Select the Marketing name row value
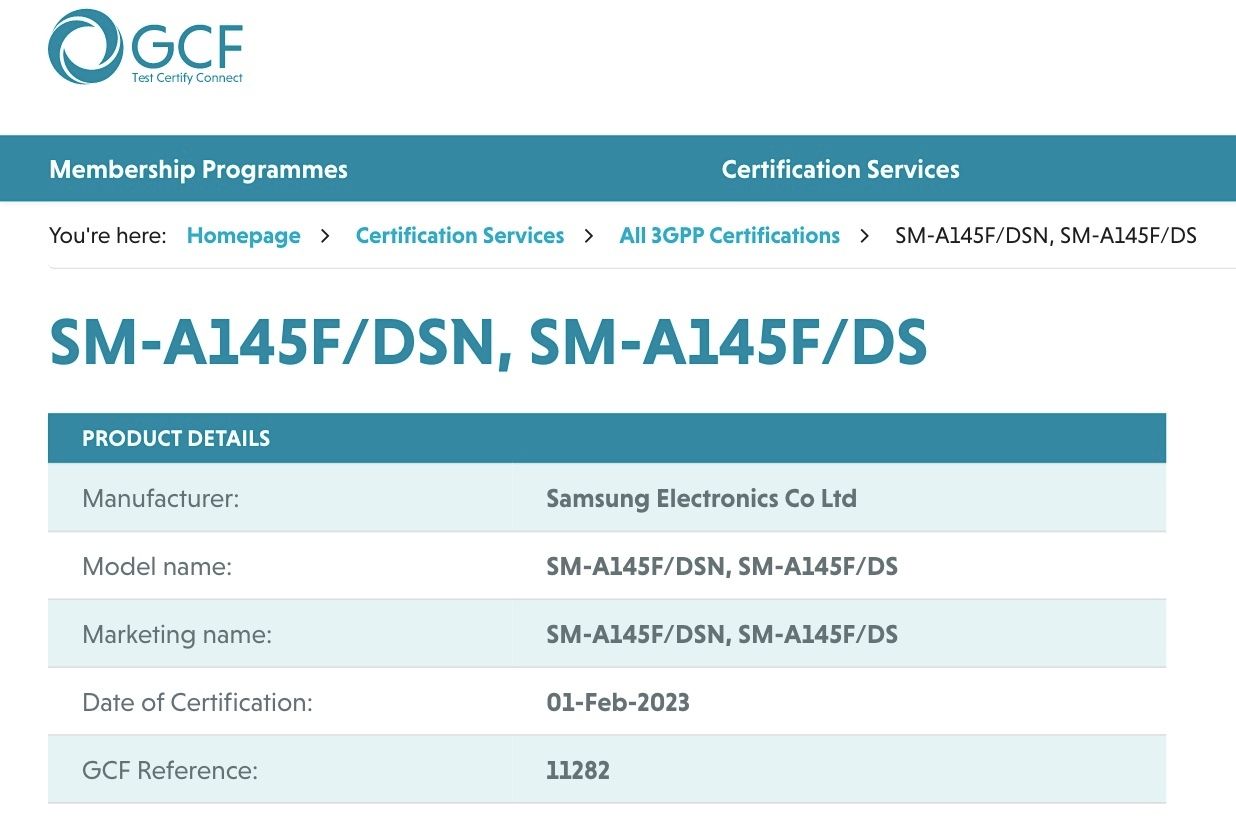This screenshot has height=817, width=1236. point(721,635)
